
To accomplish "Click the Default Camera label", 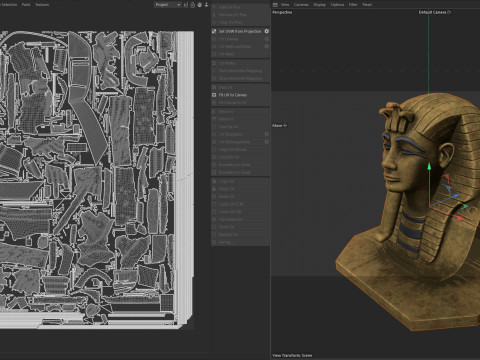I will tap(432, 12).
